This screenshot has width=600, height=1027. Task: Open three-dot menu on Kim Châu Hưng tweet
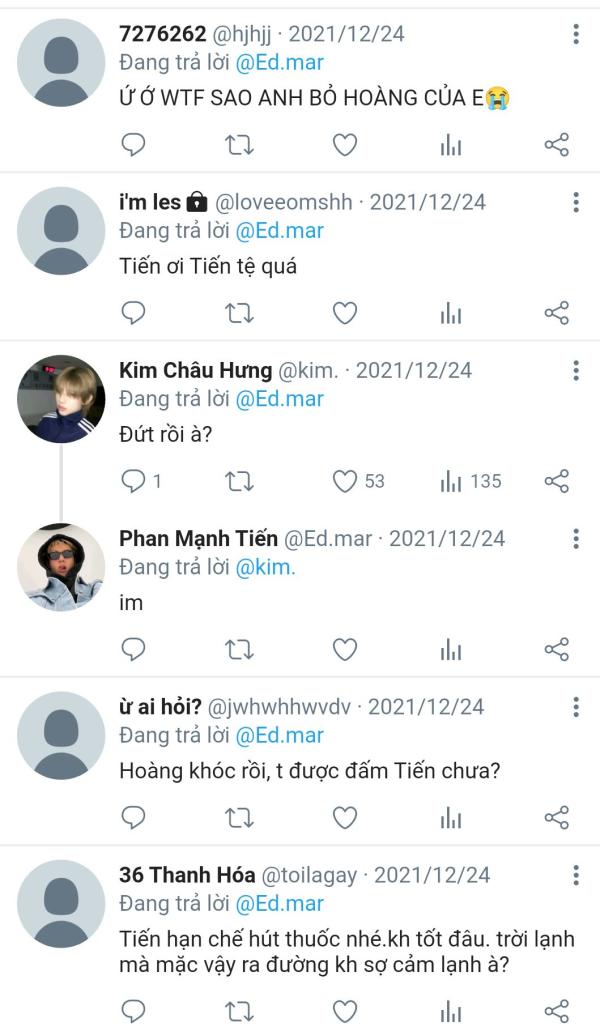coord(576,371)
